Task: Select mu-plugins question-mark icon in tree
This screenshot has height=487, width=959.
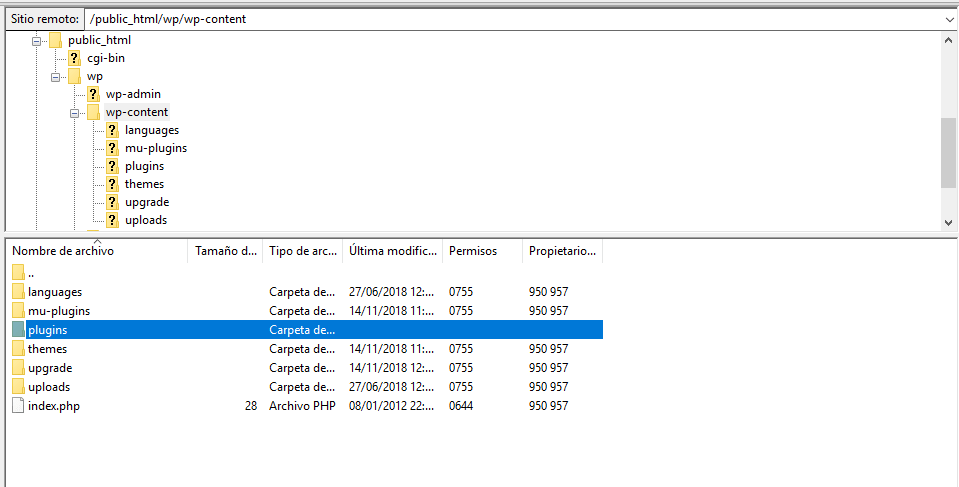Action: (x=113, y=148)
